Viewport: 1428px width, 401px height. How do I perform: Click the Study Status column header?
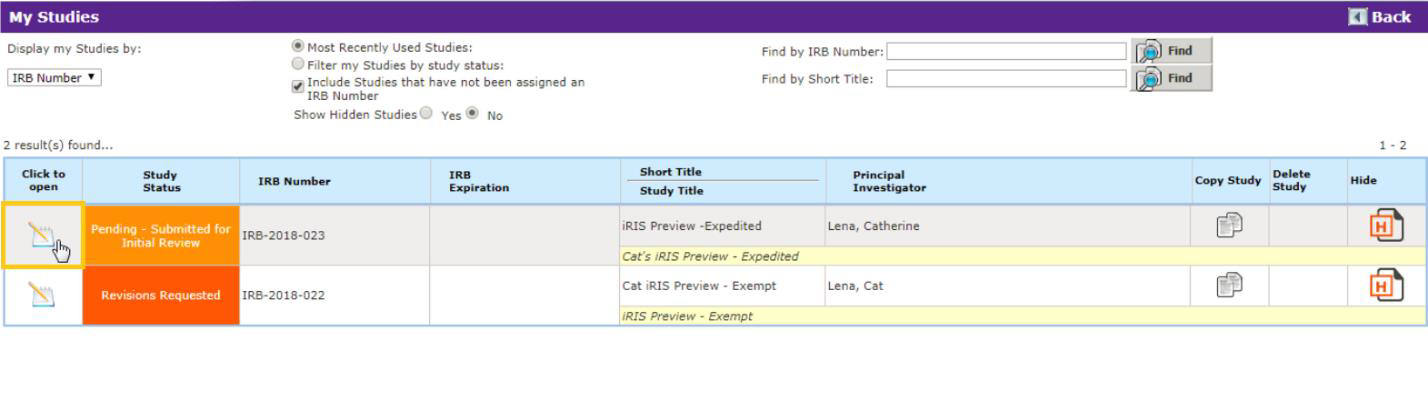coord(161,181)
